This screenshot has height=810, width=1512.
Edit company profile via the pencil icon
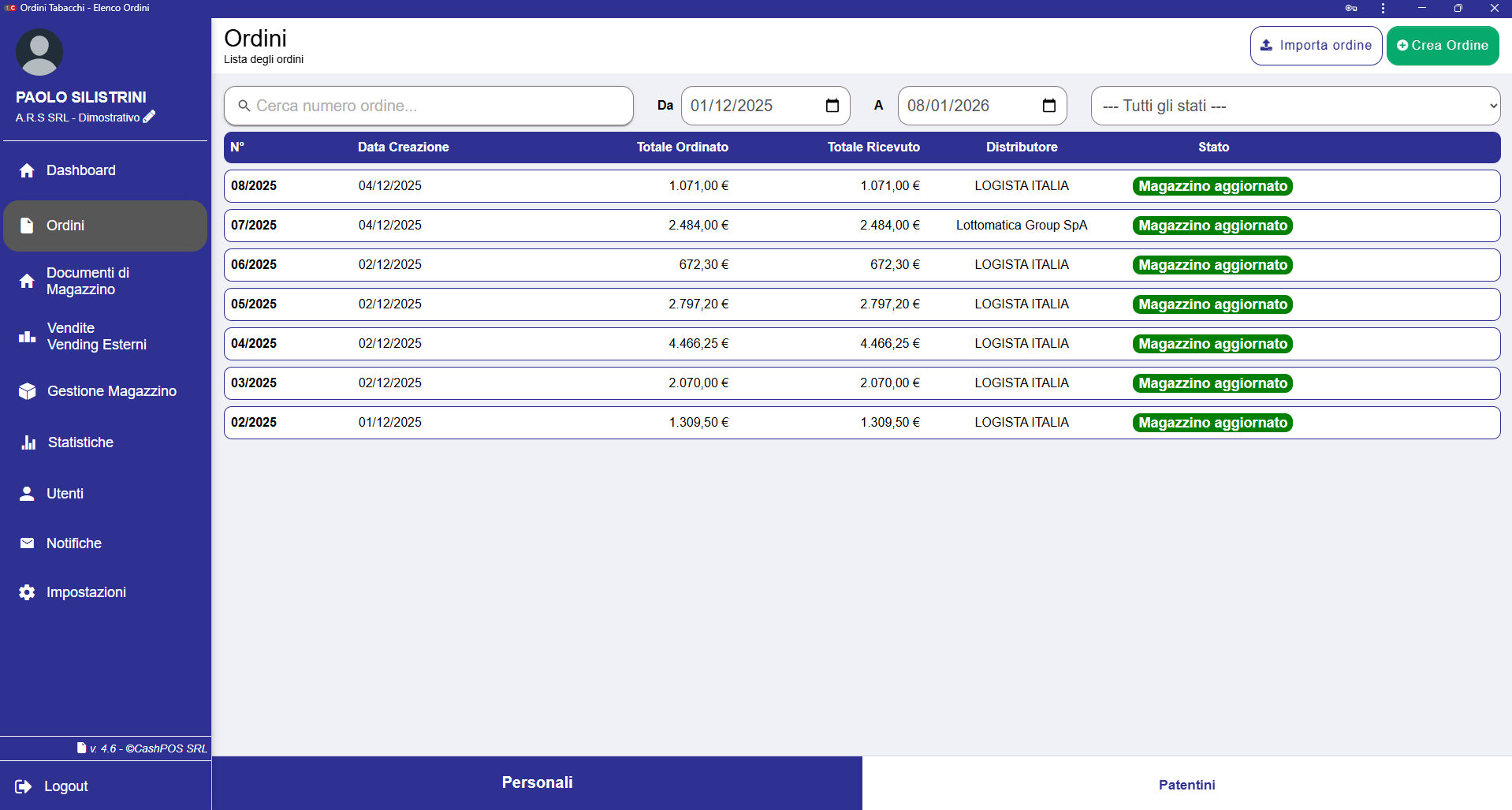(149, 117)
